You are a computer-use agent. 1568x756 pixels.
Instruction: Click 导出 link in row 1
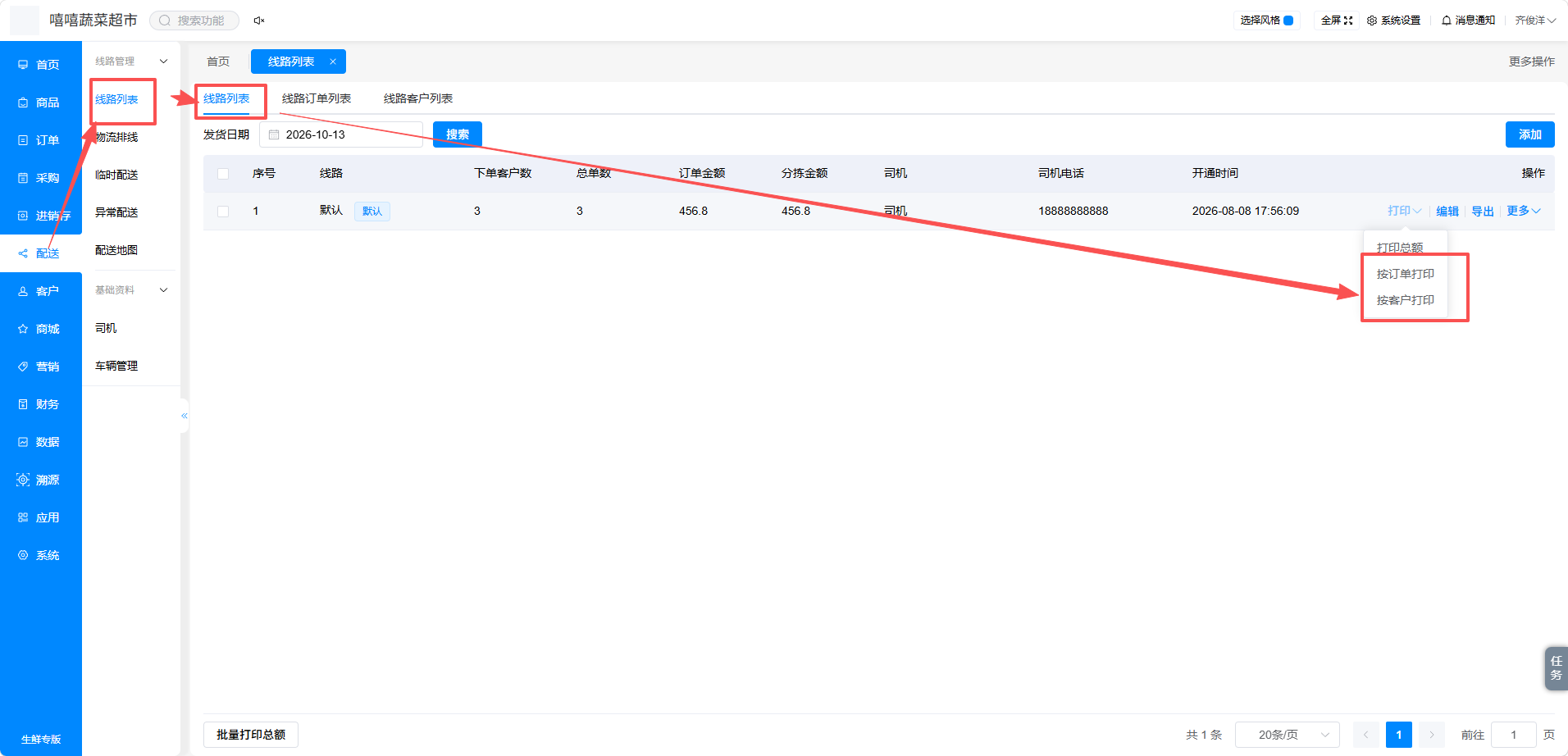1483,211
